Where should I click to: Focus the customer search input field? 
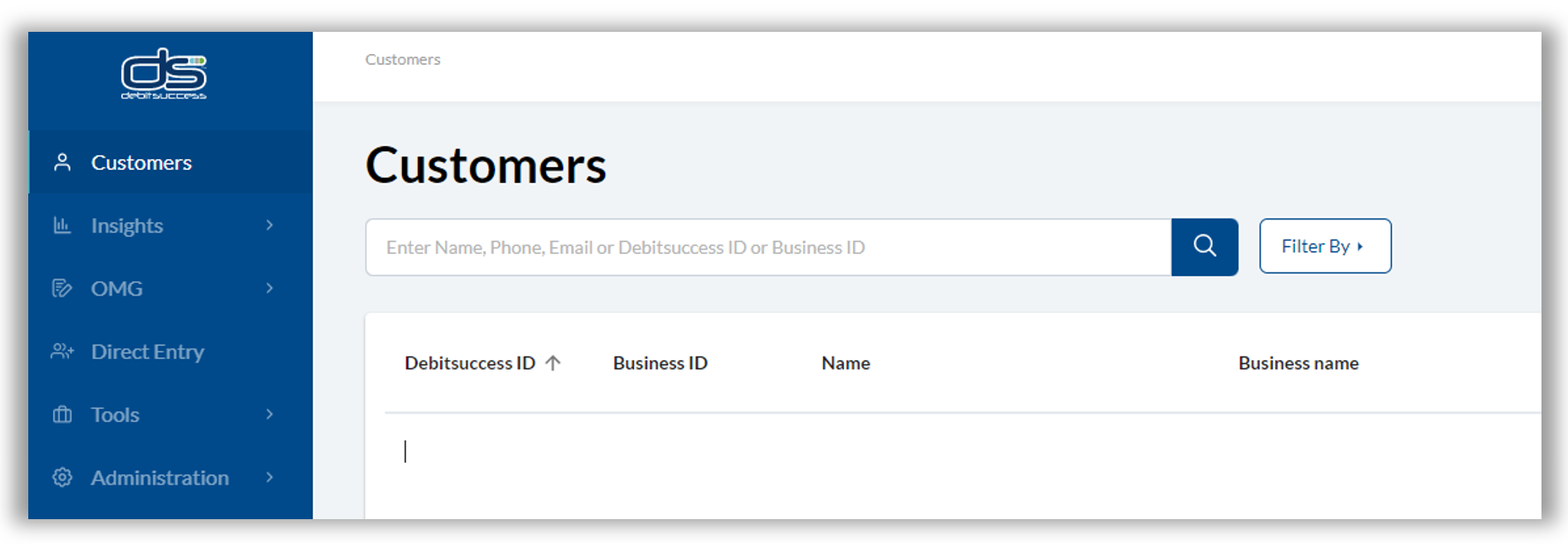(x=768, y=248)
